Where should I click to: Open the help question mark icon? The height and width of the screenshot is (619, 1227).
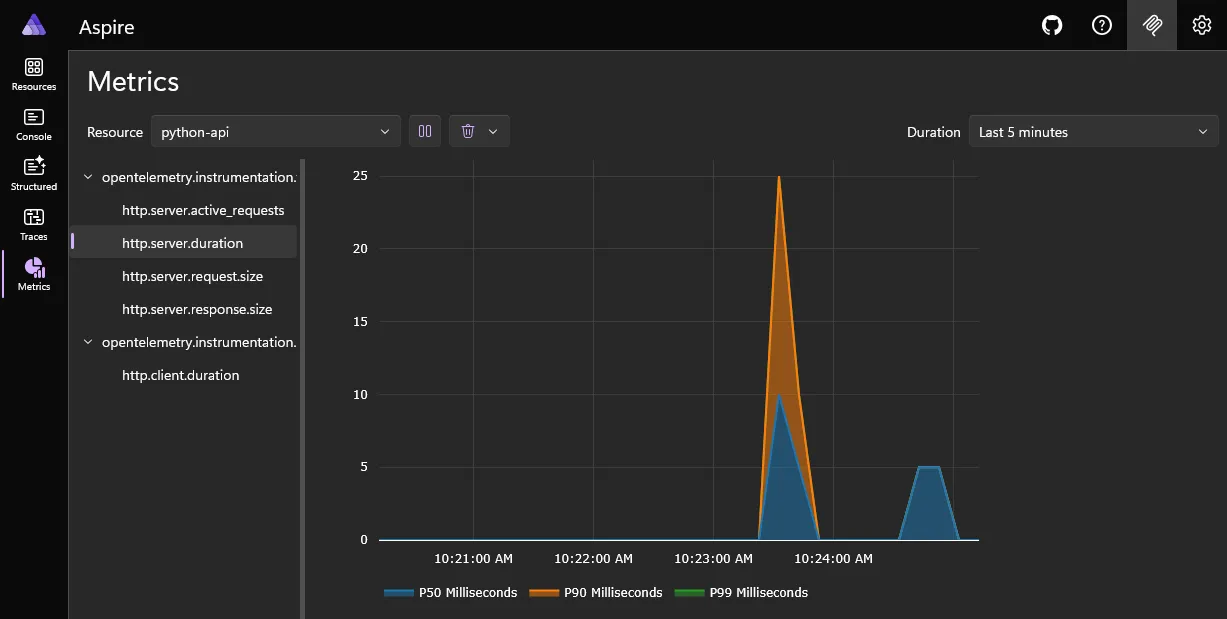pos(1101,25)
